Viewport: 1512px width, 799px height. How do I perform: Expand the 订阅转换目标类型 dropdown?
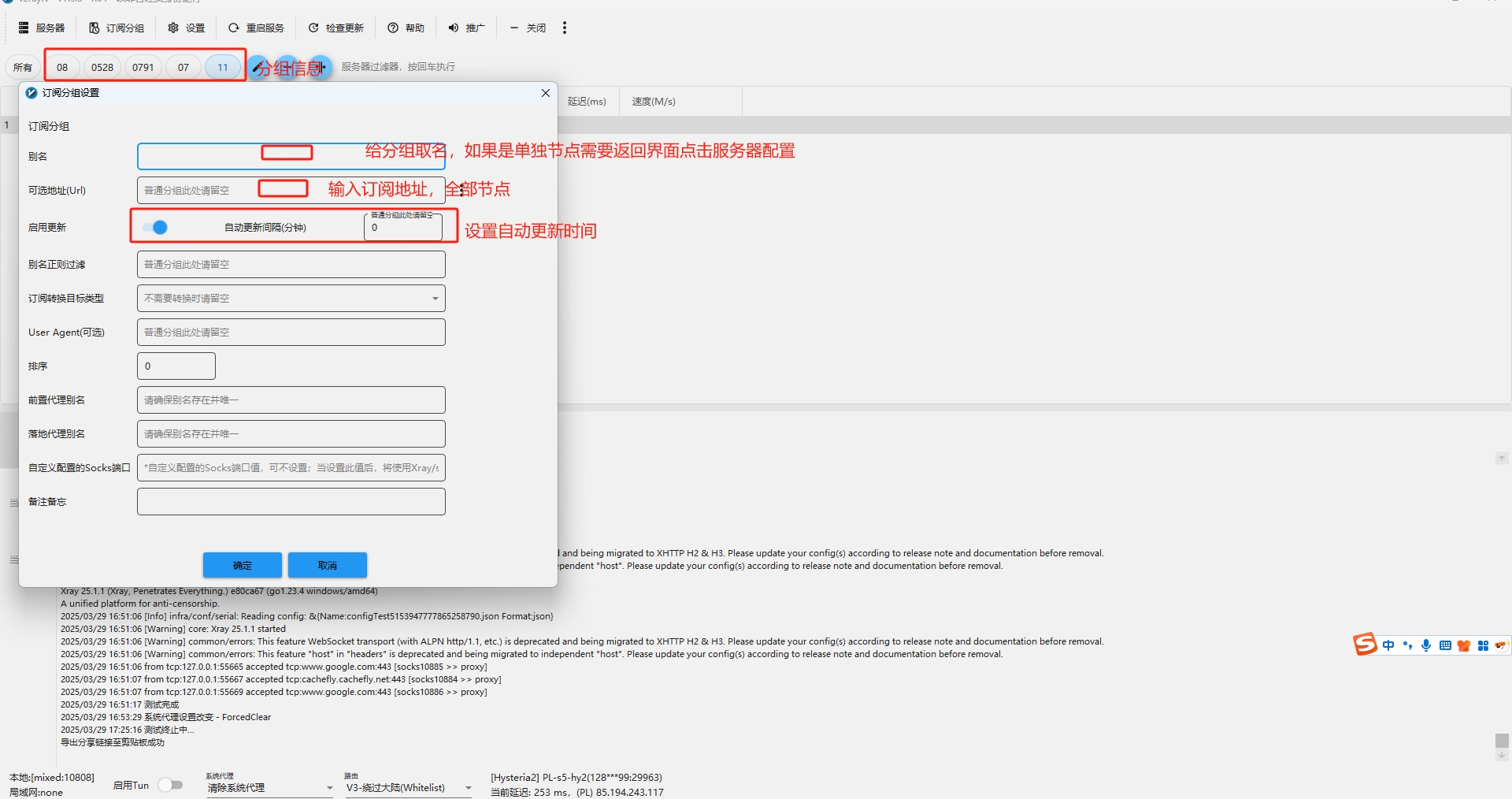coord(291,299)
